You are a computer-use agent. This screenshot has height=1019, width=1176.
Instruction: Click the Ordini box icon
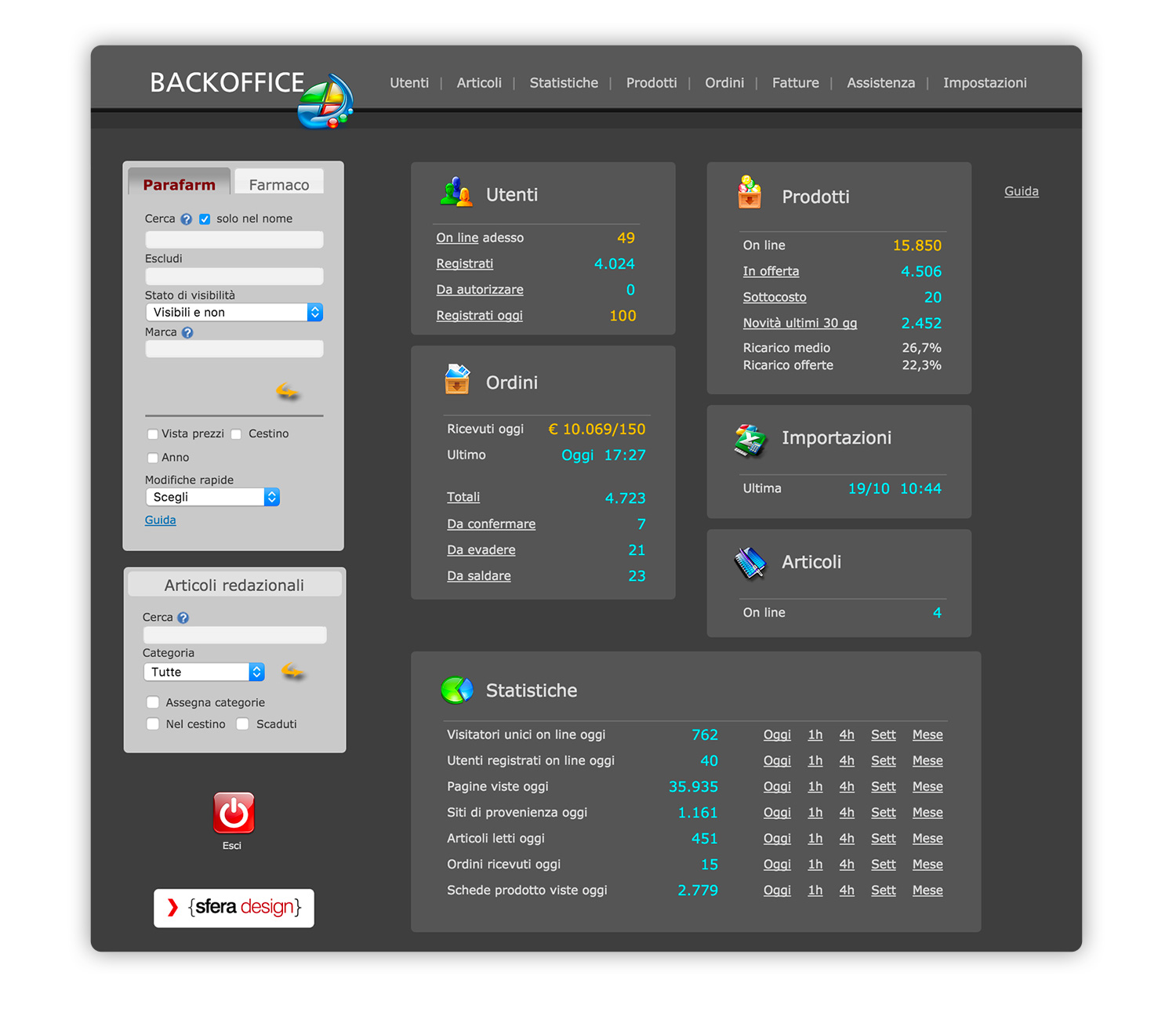458,380
